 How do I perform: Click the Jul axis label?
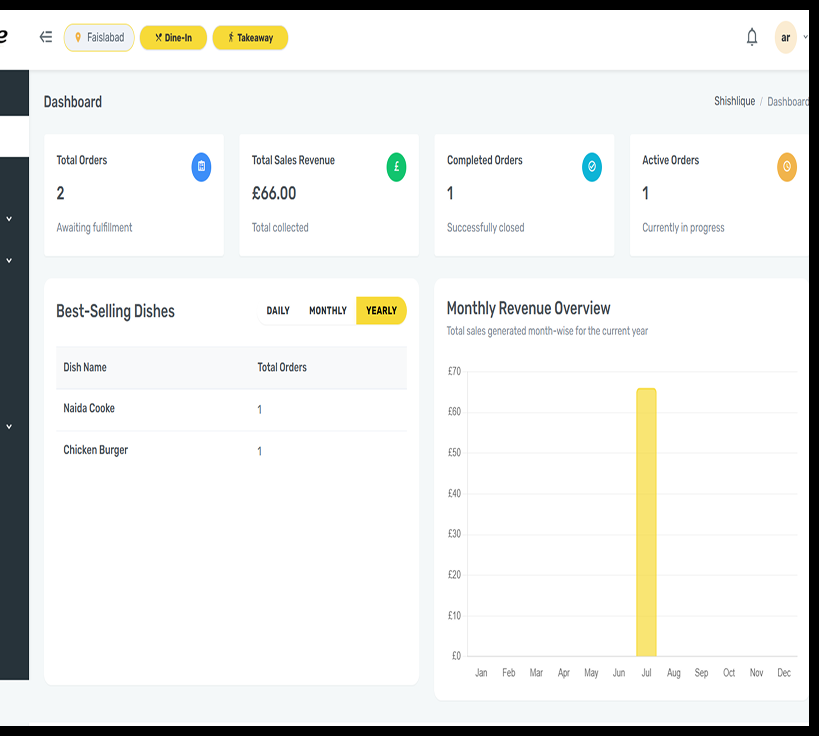pyautogui.click(x=646, y=673)
